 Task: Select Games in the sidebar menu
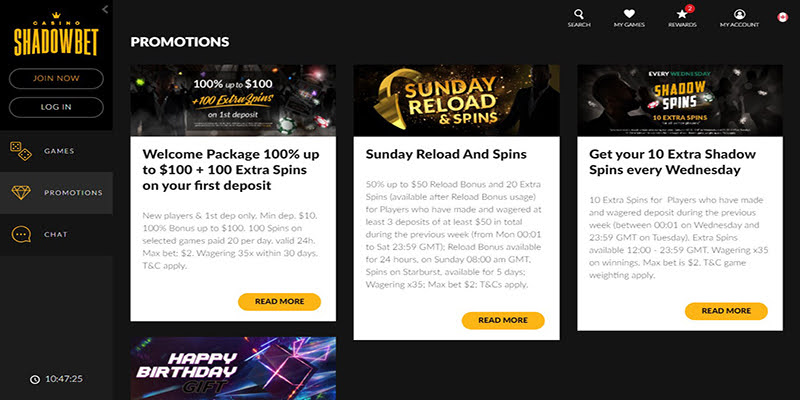(59, 151)
